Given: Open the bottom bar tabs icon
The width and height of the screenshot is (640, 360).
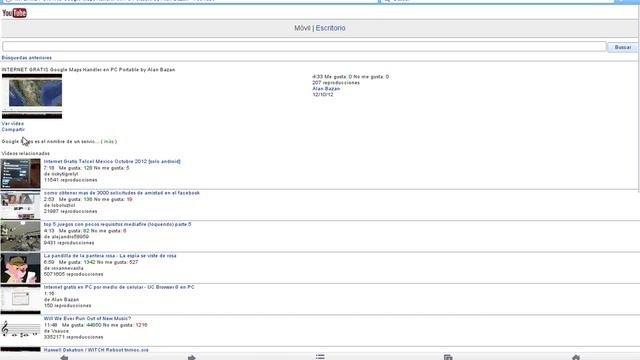Looking at the screenshot, I should tap(448, 358).
